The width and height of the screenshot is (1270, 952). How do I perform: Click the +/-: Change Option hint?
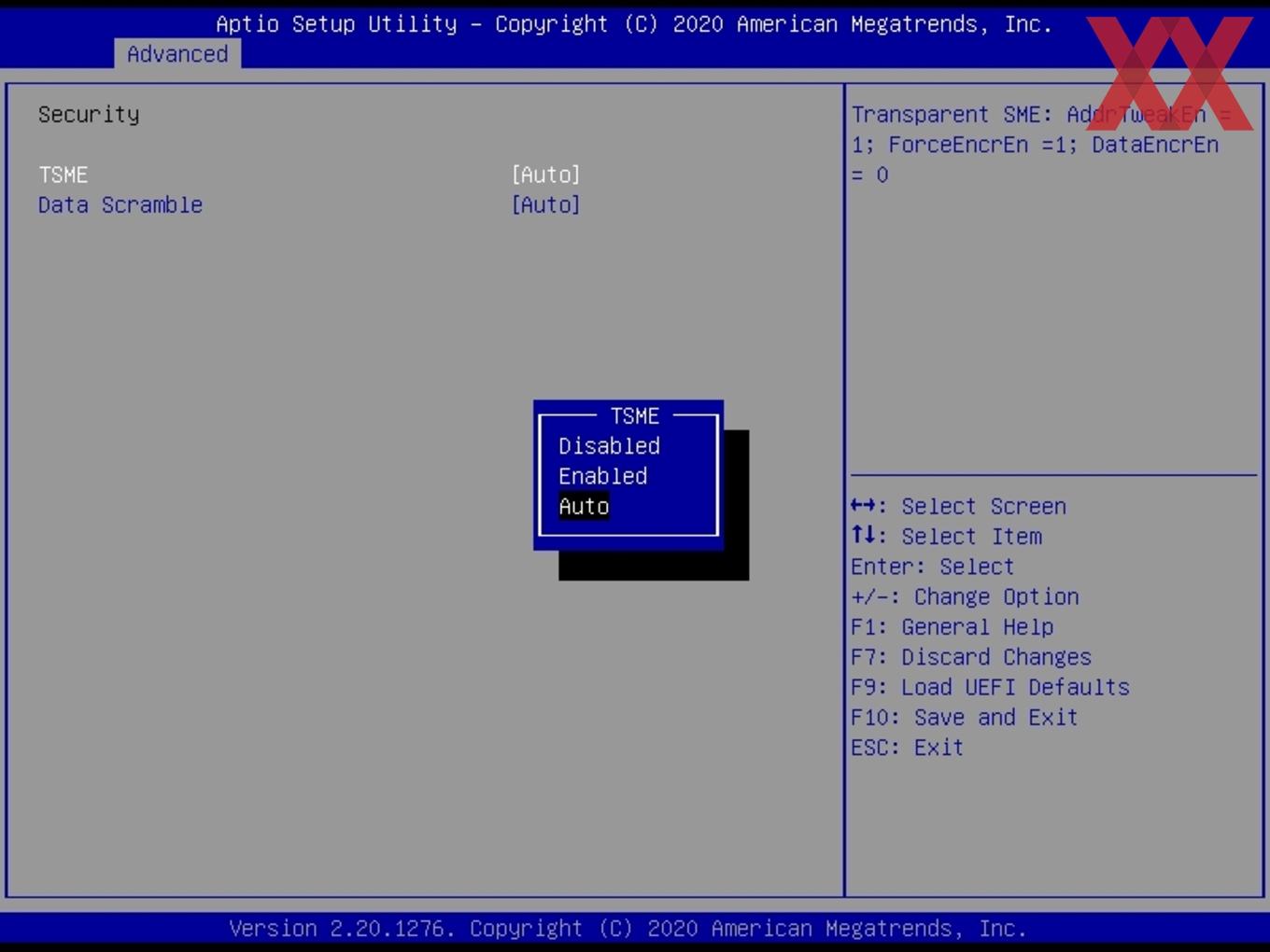965,596
